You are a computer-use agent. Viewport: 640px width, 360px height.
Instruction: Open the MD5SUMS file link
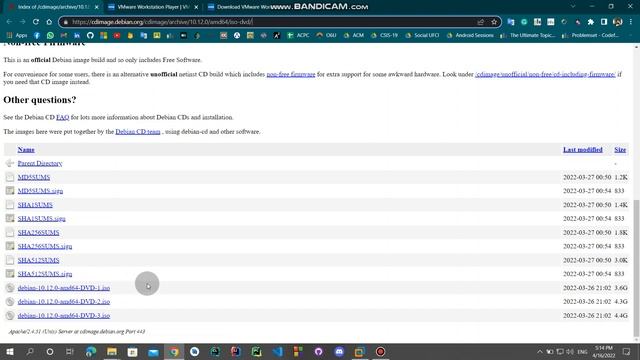pyautogui.click(x=34, y=177)
